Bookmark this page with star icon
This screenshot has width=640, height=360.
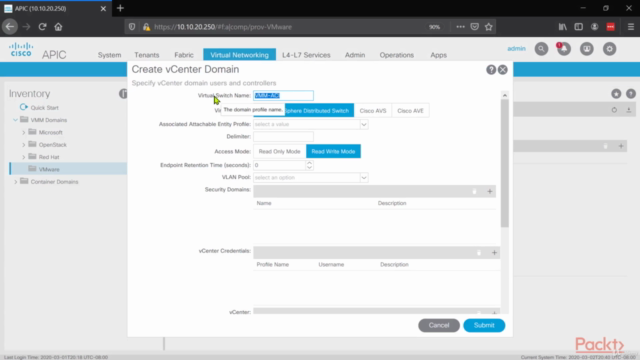tap(489, 27)
